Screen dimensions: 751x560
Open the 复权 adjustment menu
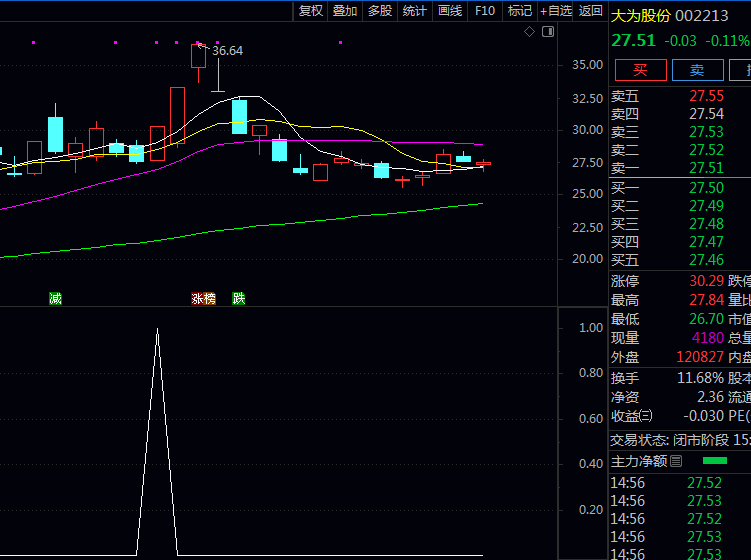pyautogui.click(x=311, y=11)
